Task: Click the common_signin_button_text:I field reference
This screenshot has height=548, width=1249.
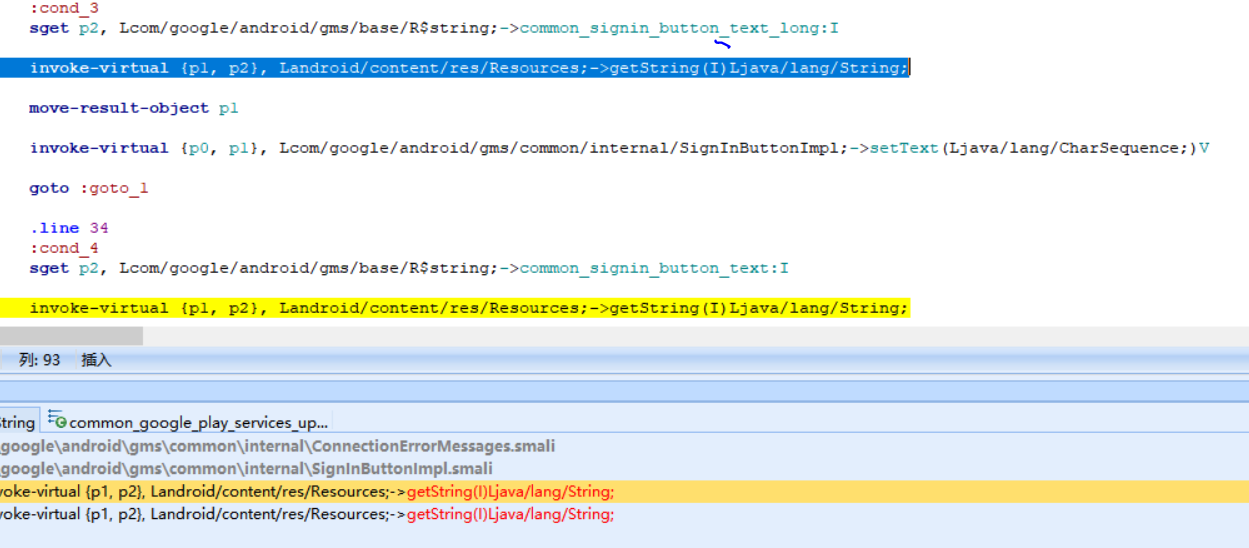Action: pyautogui.click(x=654, y=268)
